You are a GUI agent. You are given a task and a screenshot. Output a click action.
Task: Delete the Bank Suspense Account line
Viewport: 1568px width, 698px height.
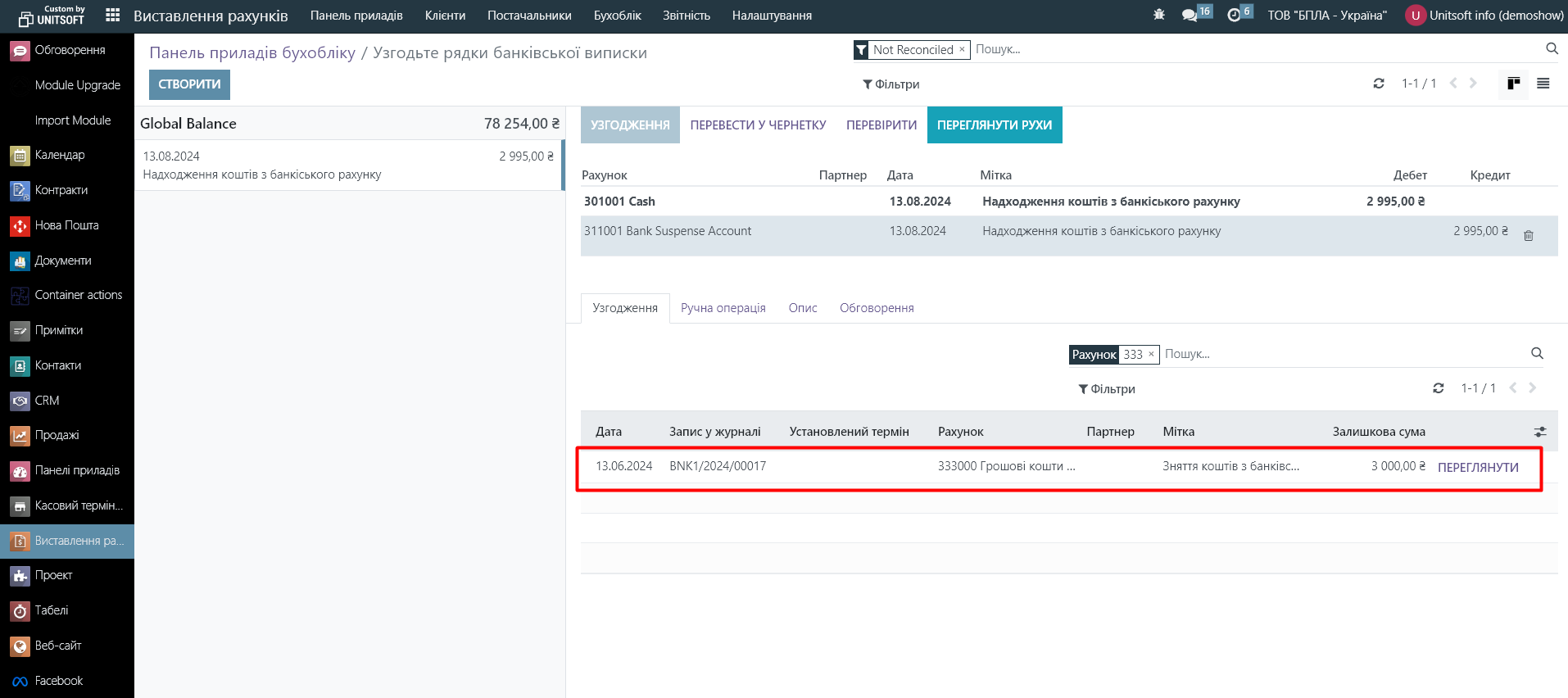coord(1528,236)
